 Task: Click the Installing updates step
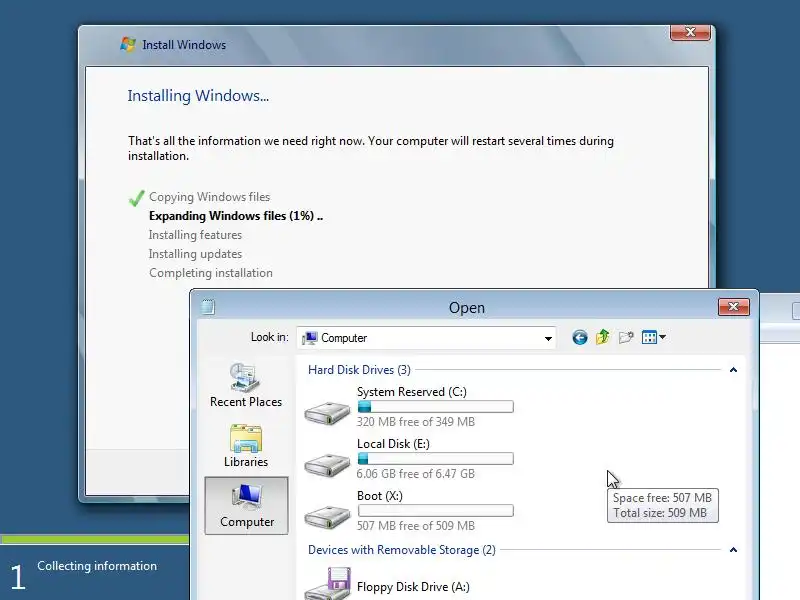(195, 254)
